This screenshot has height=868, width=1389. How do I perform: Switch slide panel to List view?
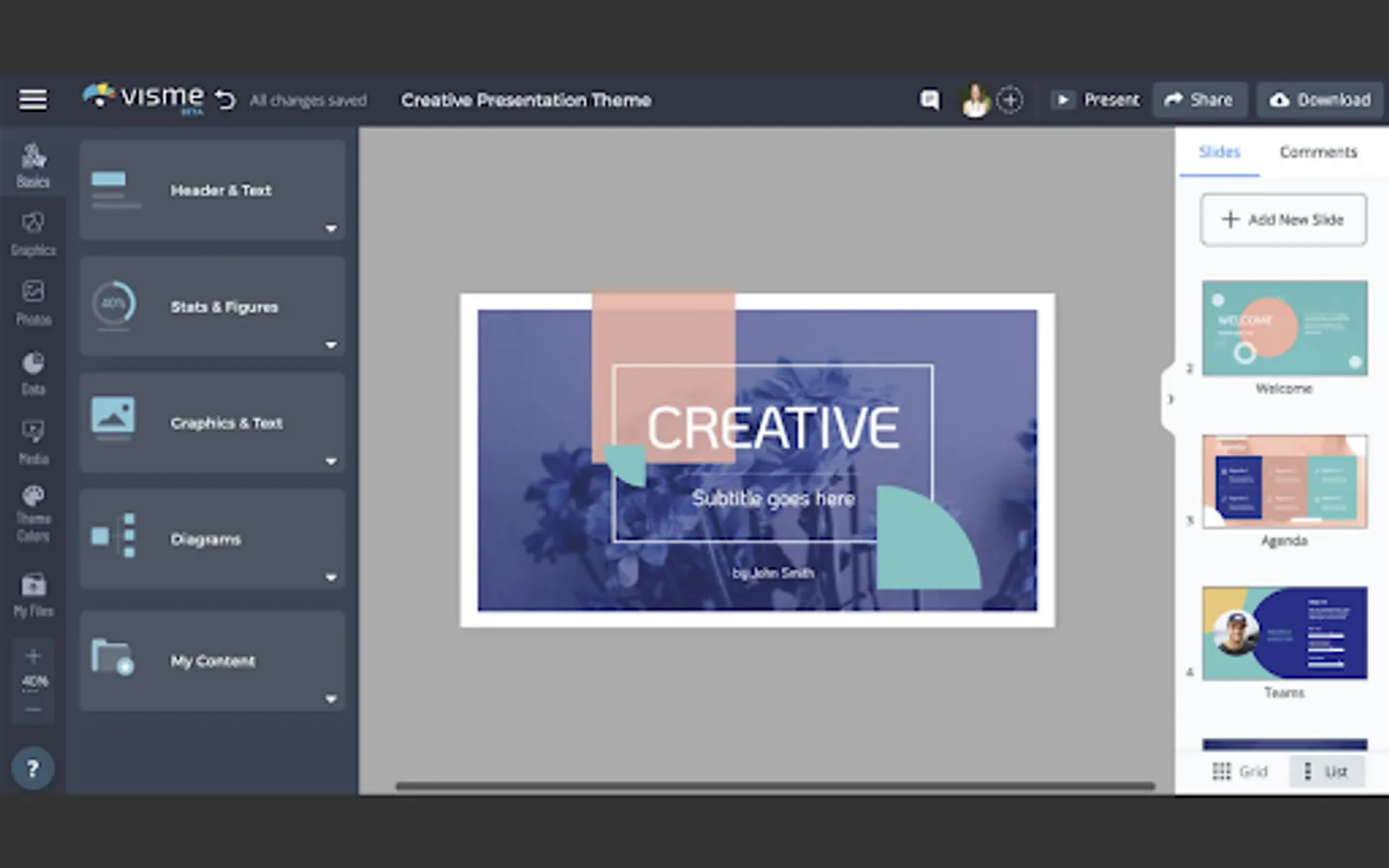coord(1326,771)
